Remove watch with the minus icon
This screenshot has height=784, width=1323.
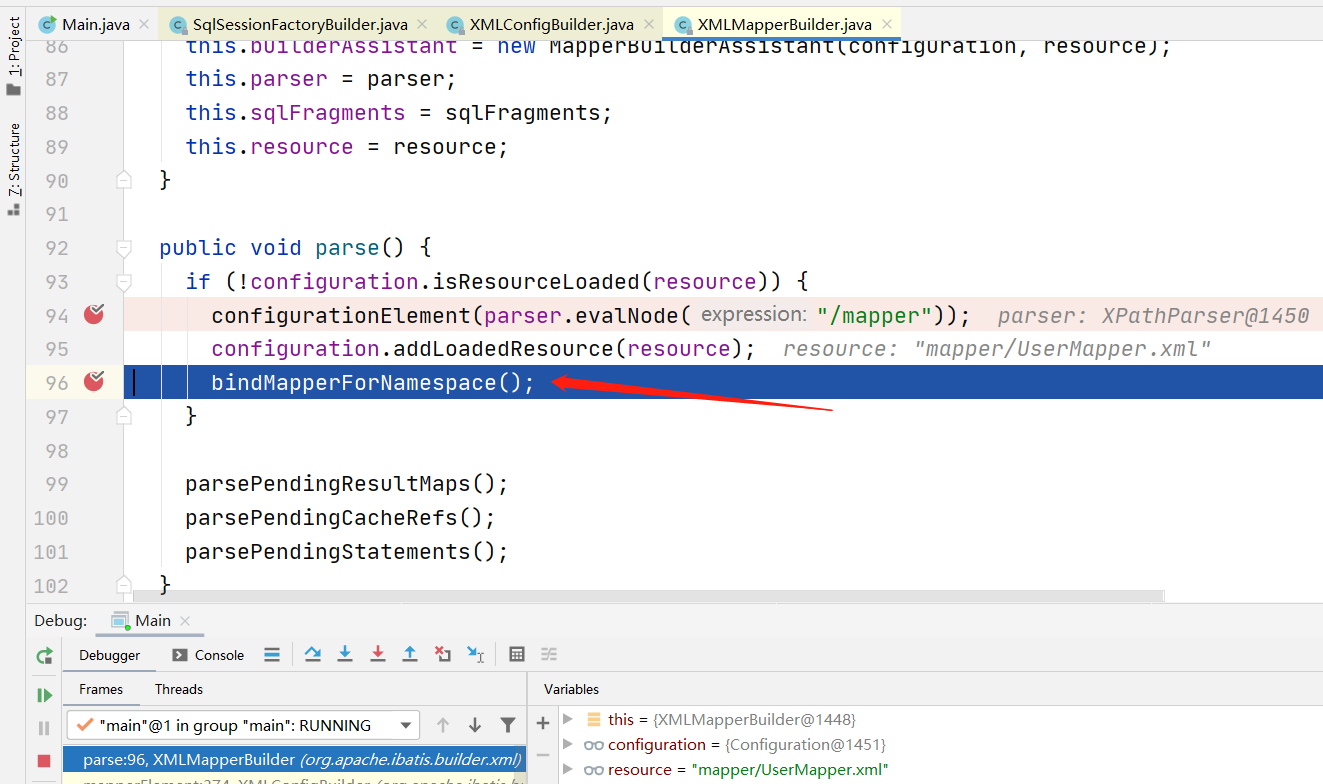tap(543, 755)
